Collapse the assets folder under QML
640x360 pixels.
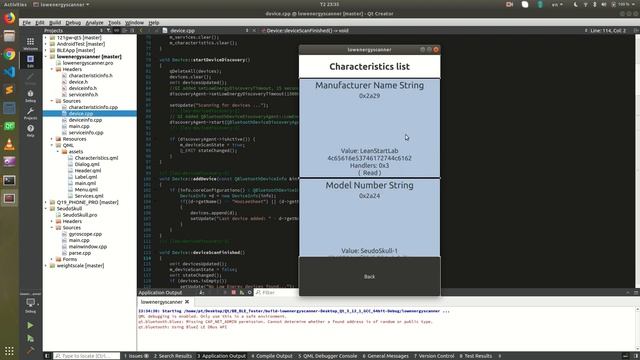click(x=58, y=151)
